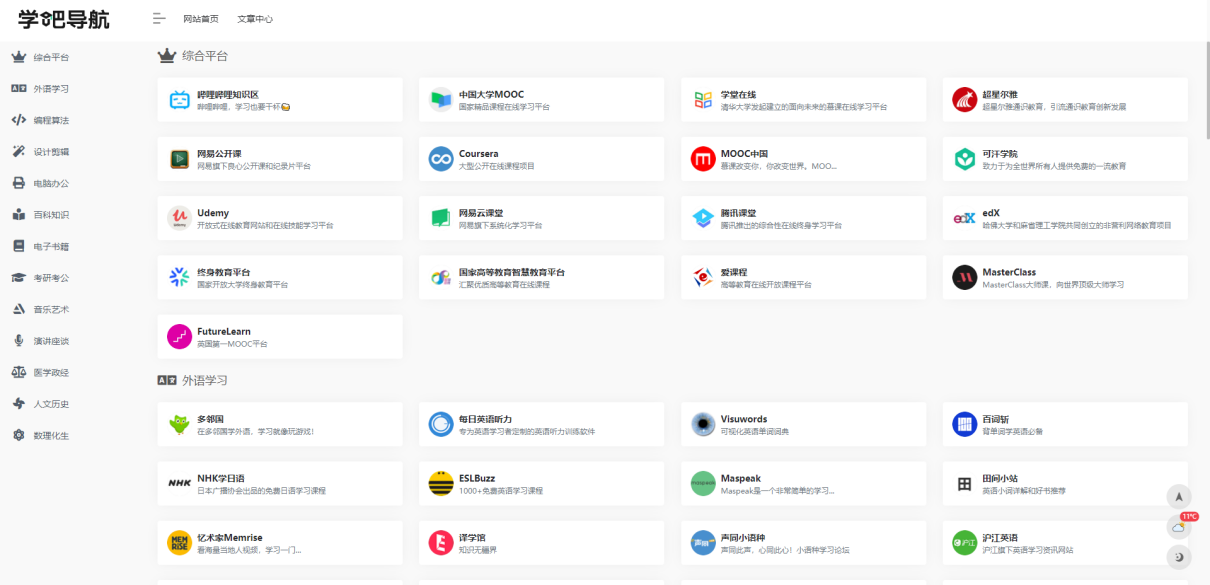Click the 学吧导航 site logo
Image resolution: width=1210 pixels, height=585 pixels.
coord(64,19)
